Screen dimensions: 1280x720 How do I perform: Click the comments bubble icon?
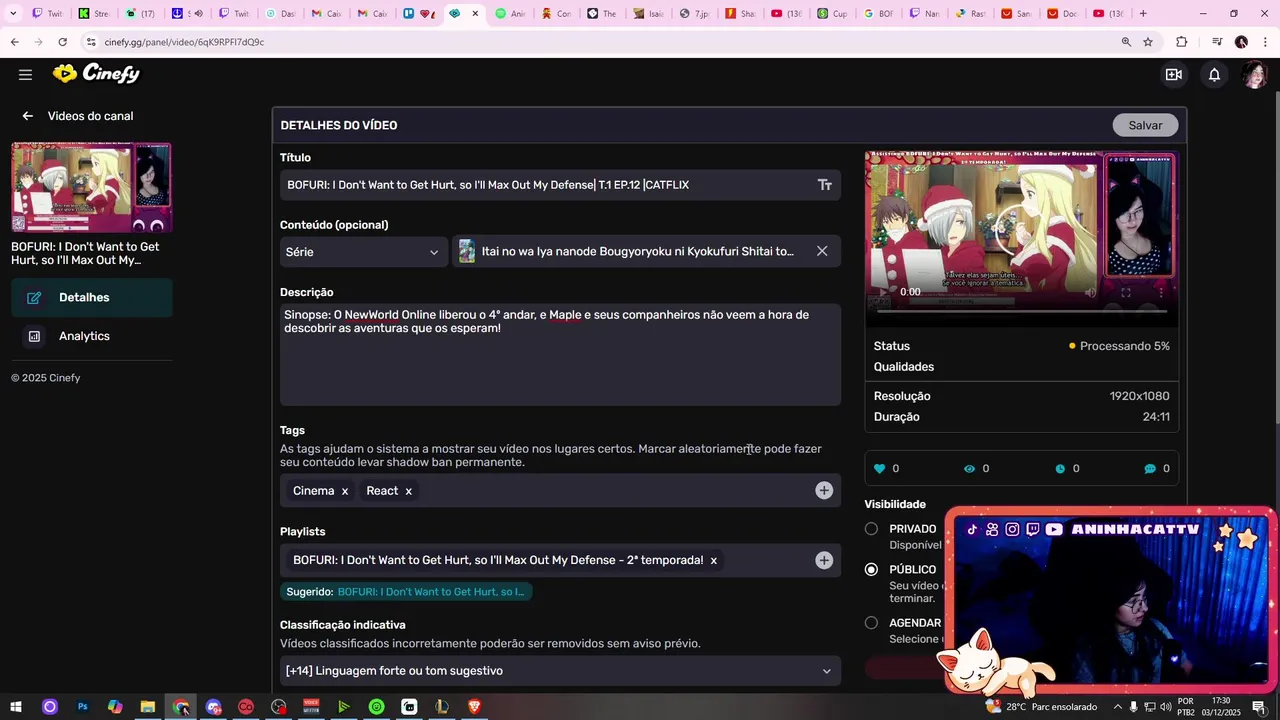click(x=1150, y=468)
